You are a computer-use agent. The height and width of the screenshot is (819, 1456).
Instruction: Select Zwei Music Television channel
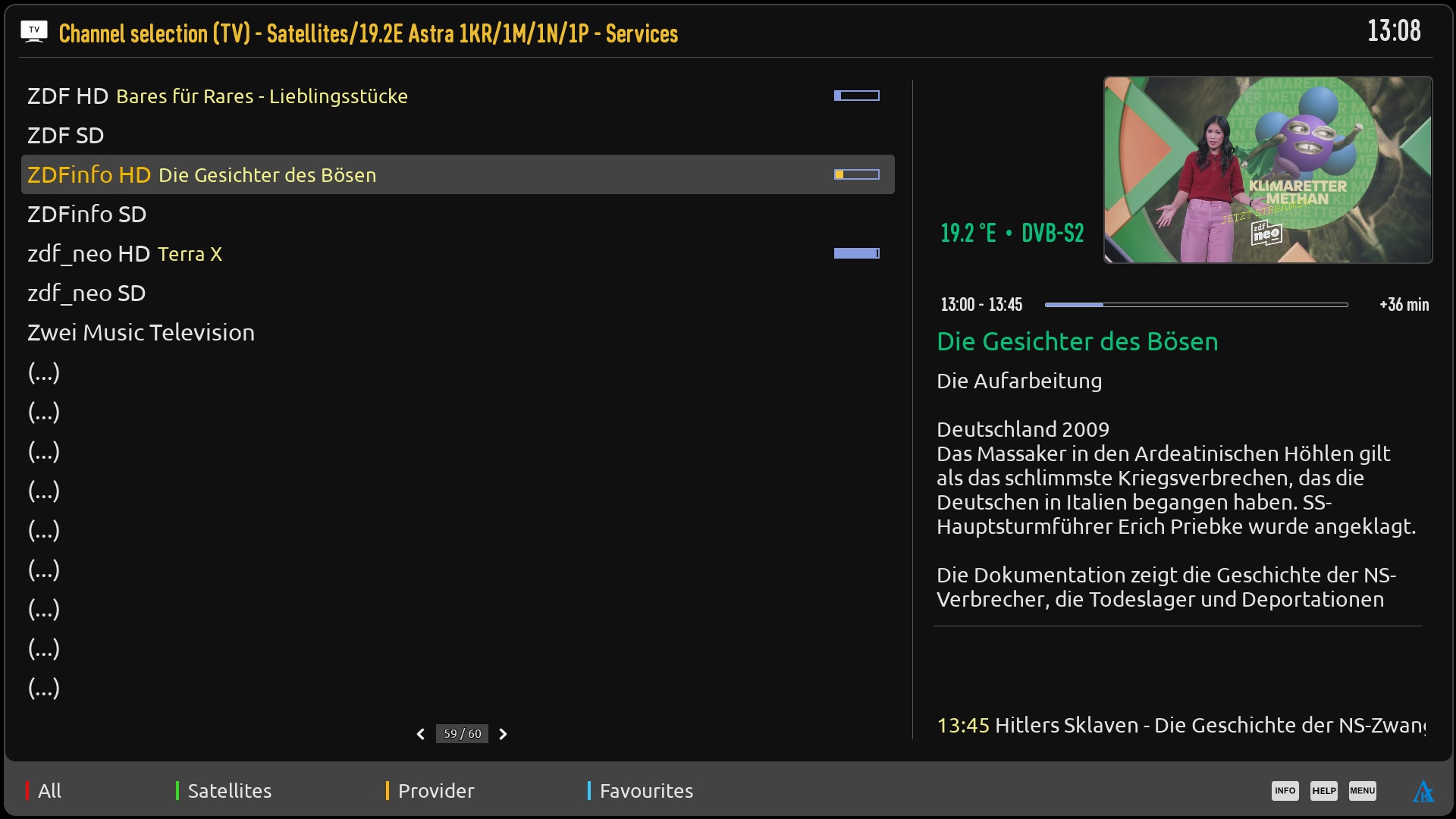click(141, 333)
